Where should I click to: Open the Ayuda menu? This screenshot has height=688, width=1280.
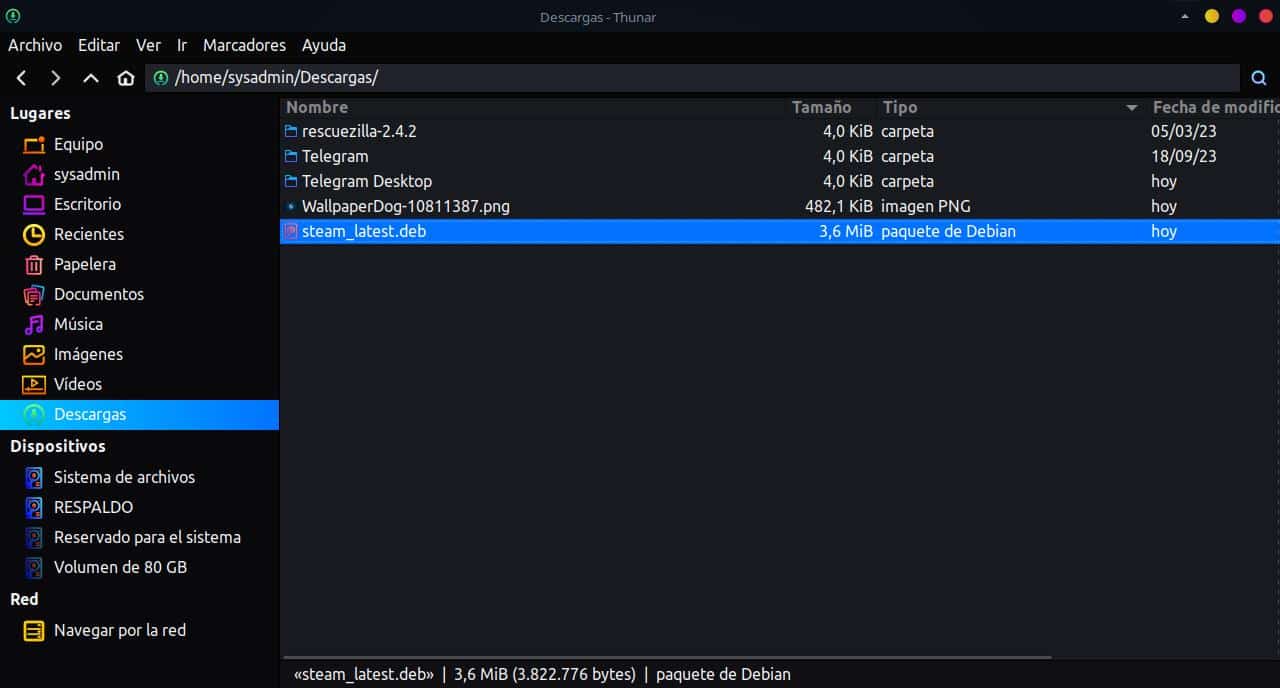pyautogui.click(x=324, y=45)
